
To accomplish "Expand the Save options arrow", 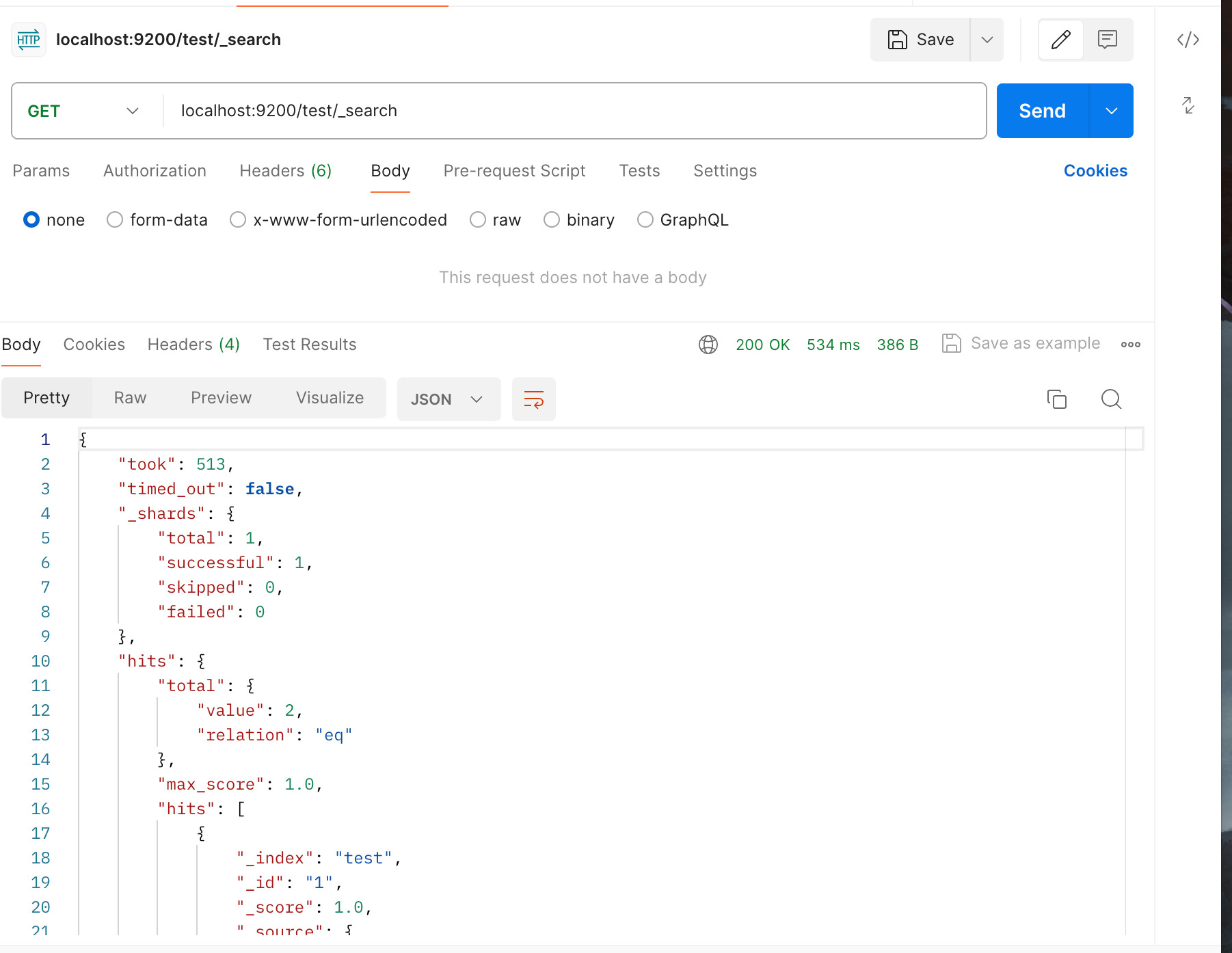I will coord(987,40).
